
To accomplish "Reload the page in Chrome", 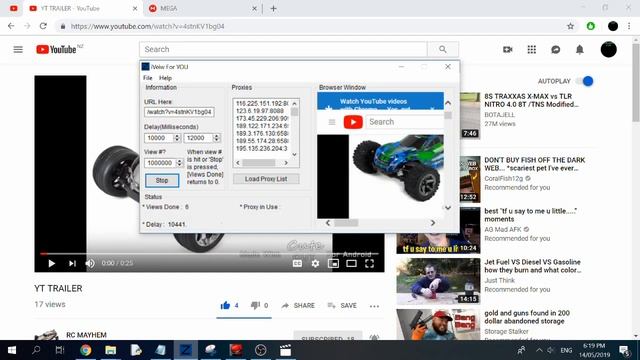I will (43, 26).
